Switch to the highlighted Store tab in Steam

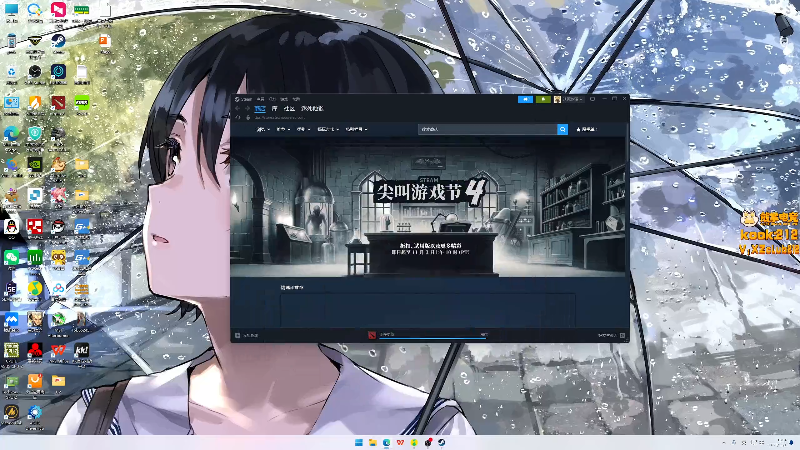pyautogui.click(x=260, y=109)
